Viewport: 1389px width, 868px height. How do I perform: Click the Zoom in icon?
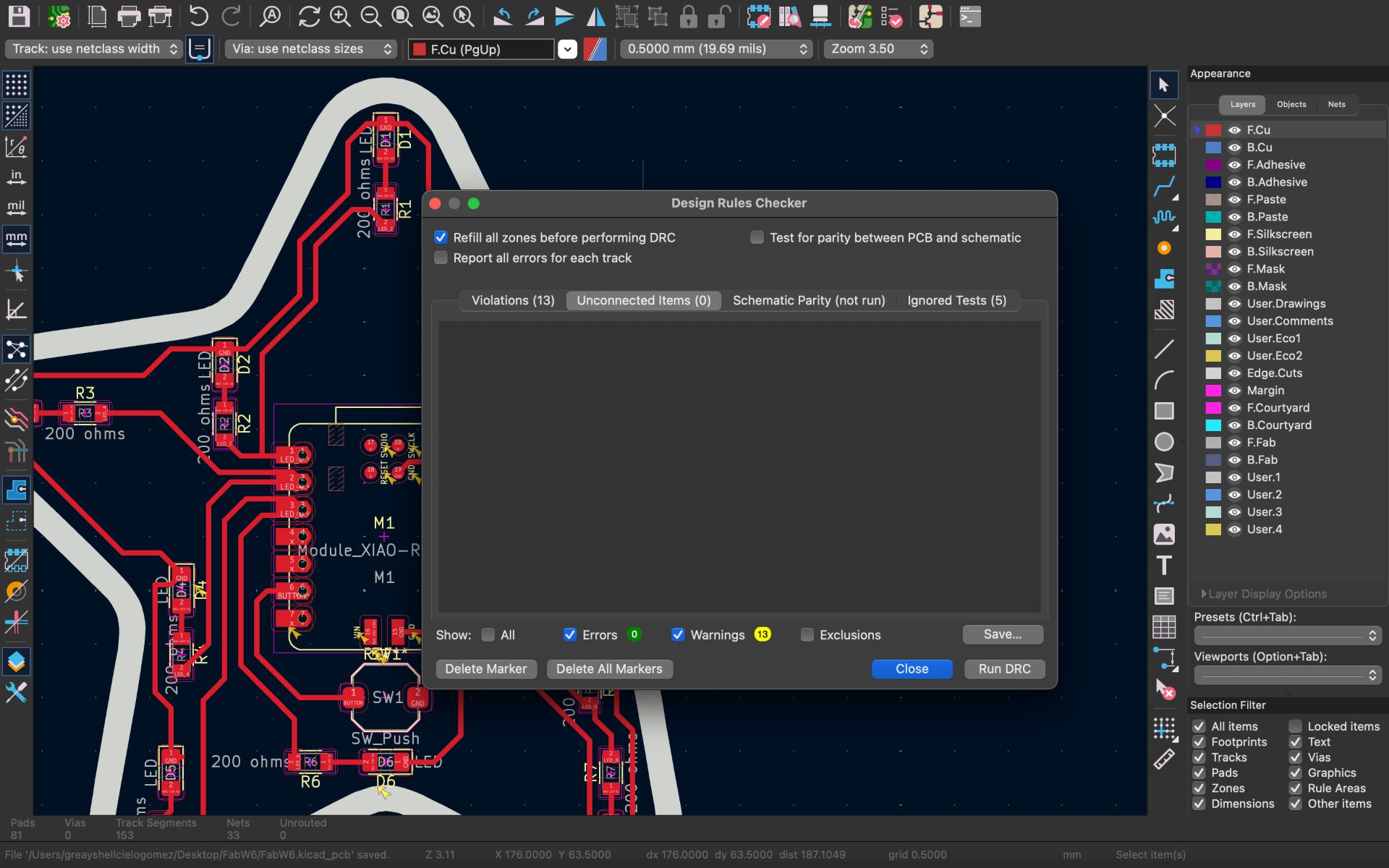tap(340, 16)
